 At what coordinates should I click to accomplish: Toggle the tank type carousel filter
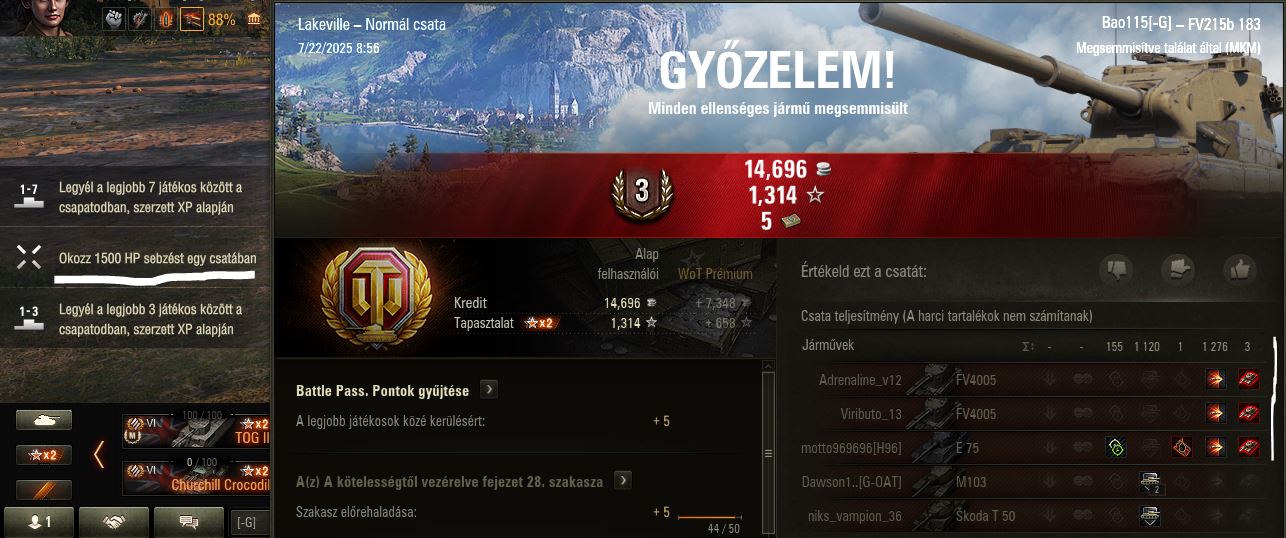[x=44, y=421]
